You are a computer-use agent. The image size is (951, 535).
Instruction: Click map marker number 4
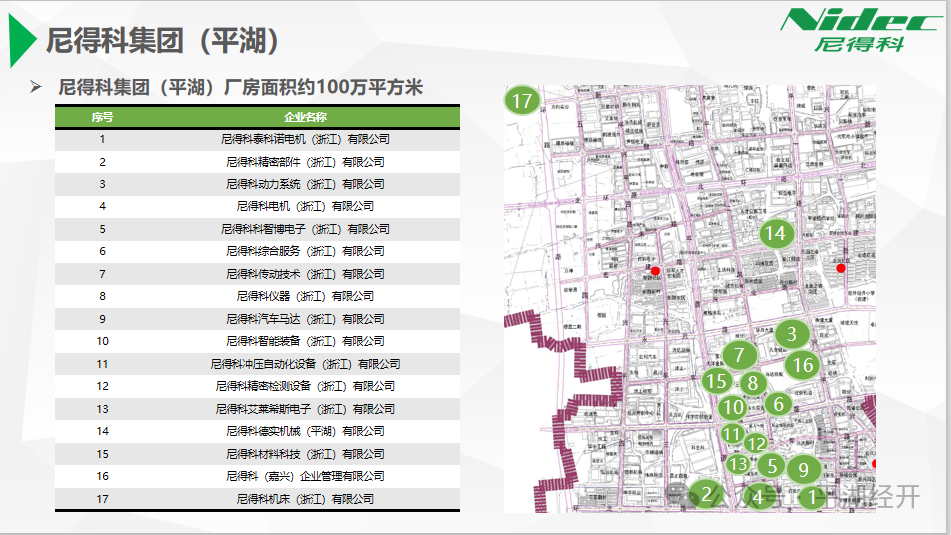(x=757, y=497)
